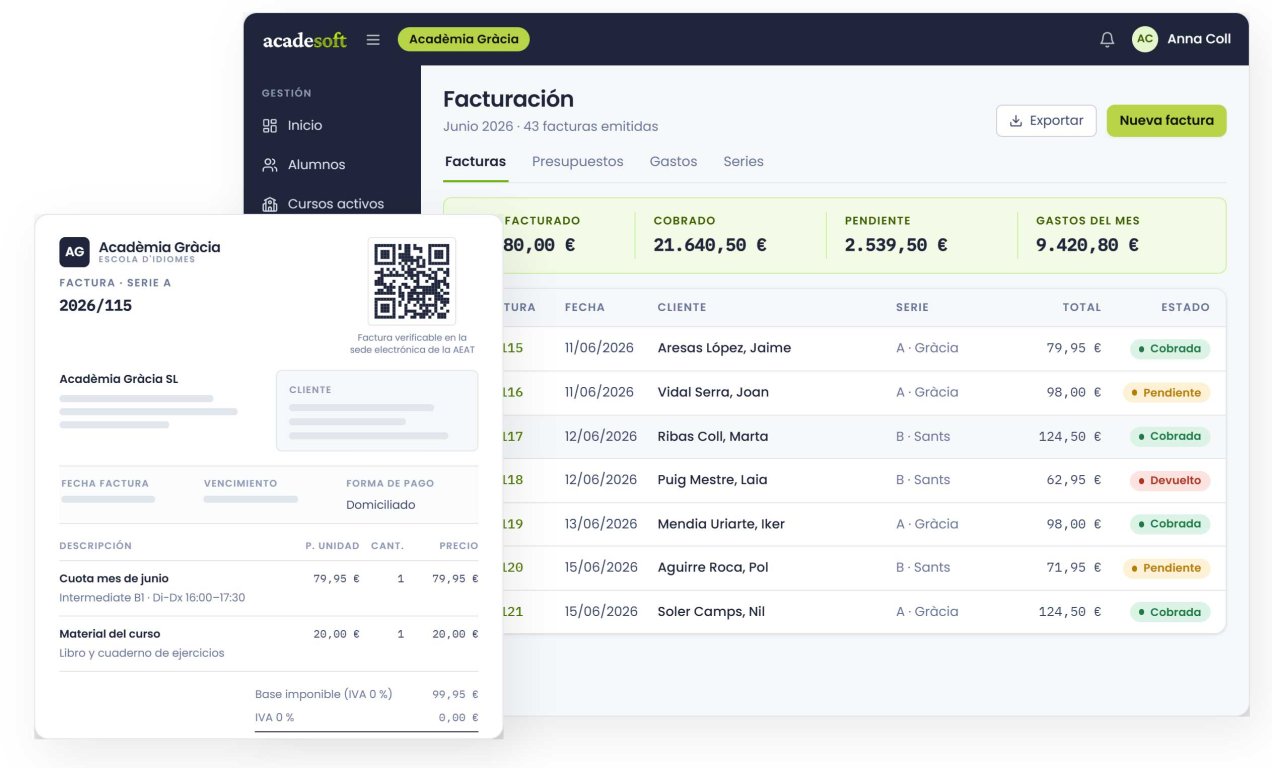Image resolution: width=1272 pixels, height=768 pixels.
Task: Click the TOTAL column header
Action: click(x=1082, y=308)
